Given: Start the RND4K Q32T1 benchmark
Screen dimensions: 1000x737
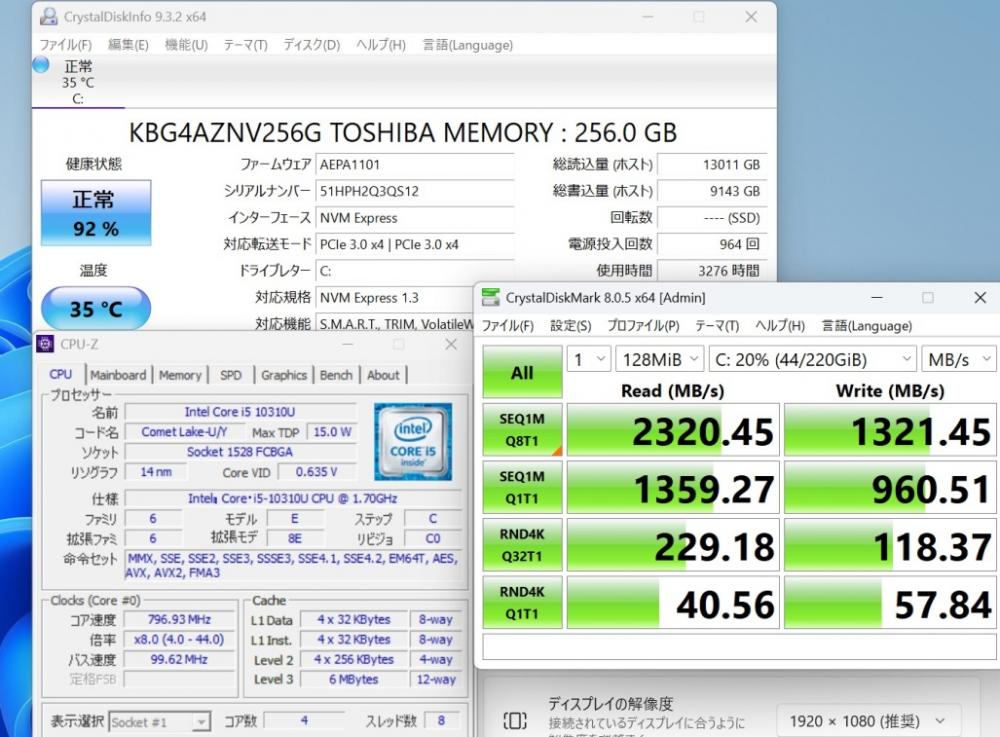Looking at the screenshot, I should [522, 545].
